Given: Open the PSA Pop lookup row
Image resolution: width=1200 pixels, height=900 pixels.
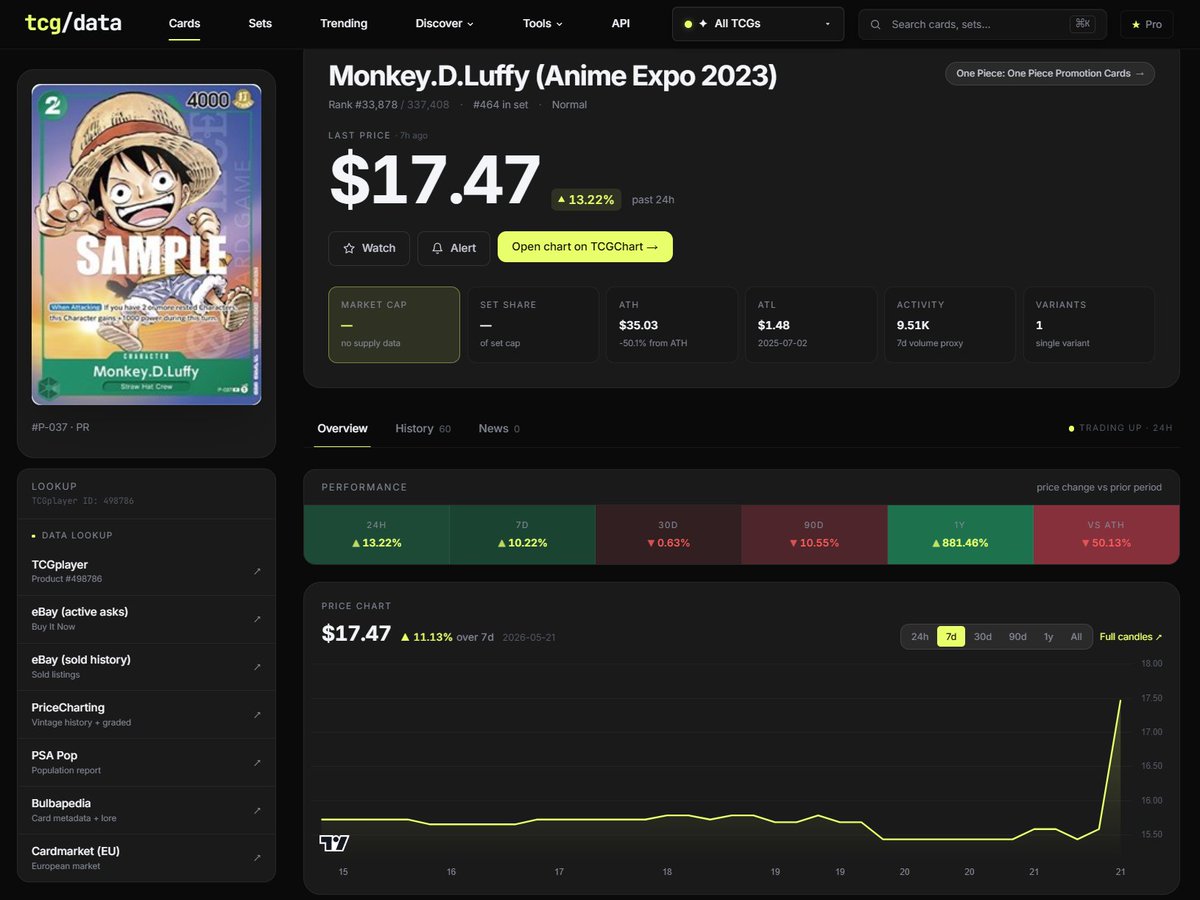Looking at the screenshot, I should [146, 763].
